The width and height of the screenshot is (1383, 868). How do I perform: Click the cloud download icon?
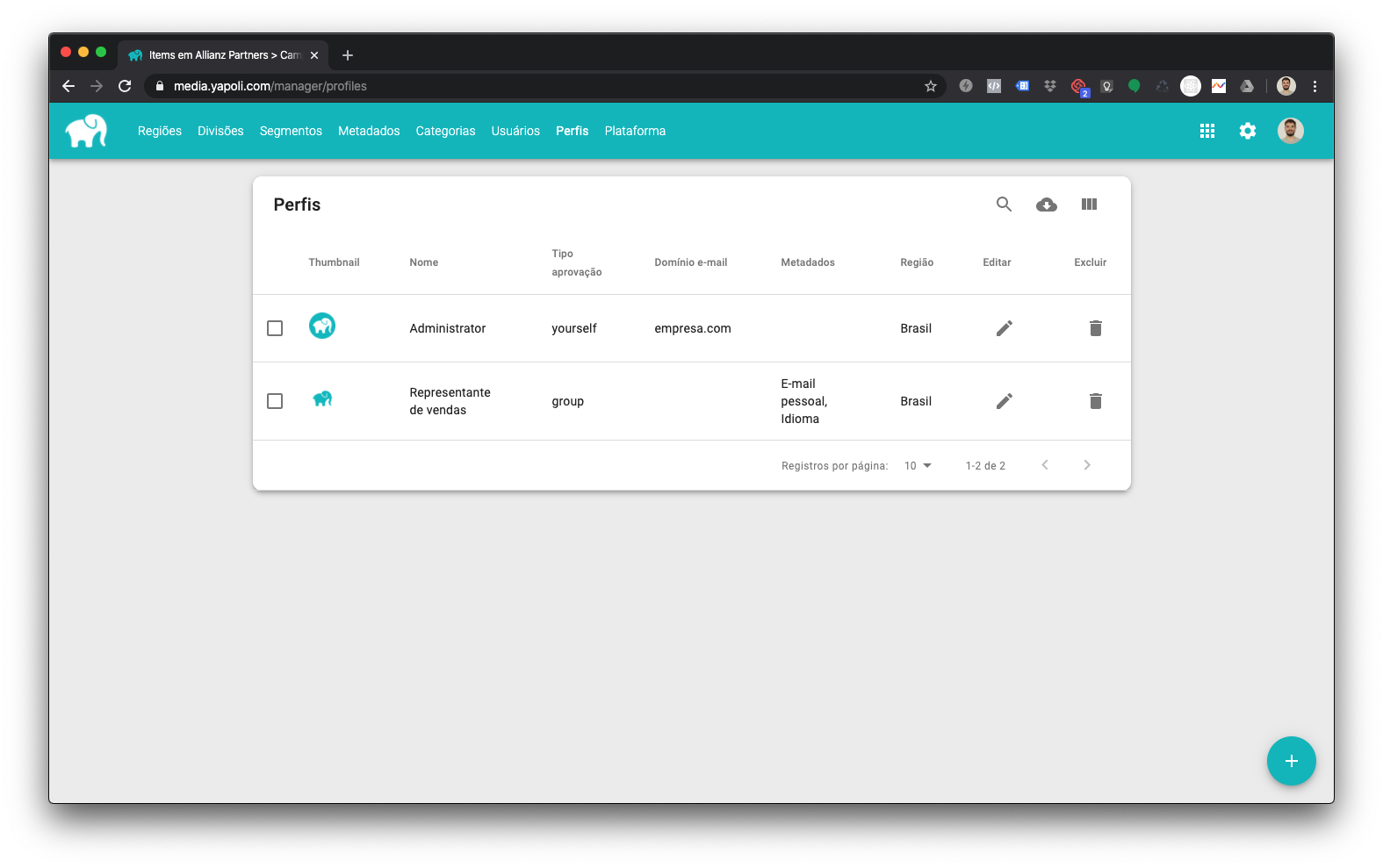coord(1046,204)
